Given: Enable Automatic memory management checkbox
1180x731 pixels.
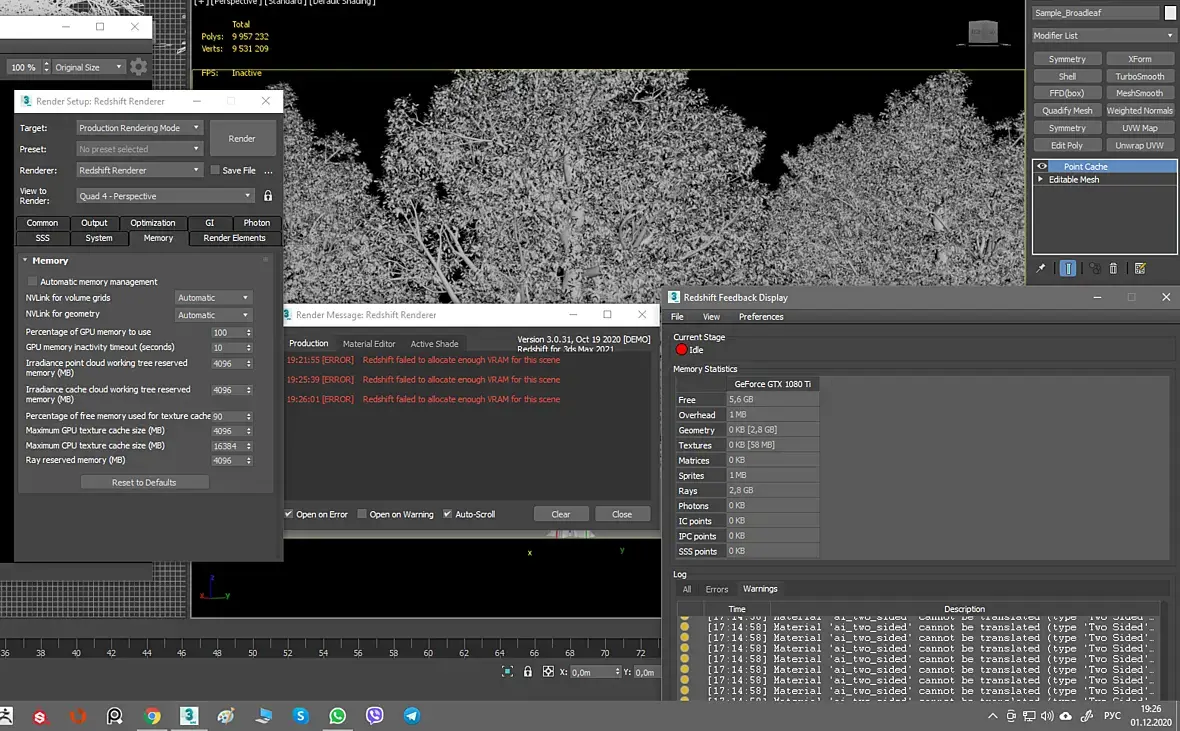Looking at the screenshot, I should pyautogui.click(x=32, y=282).
